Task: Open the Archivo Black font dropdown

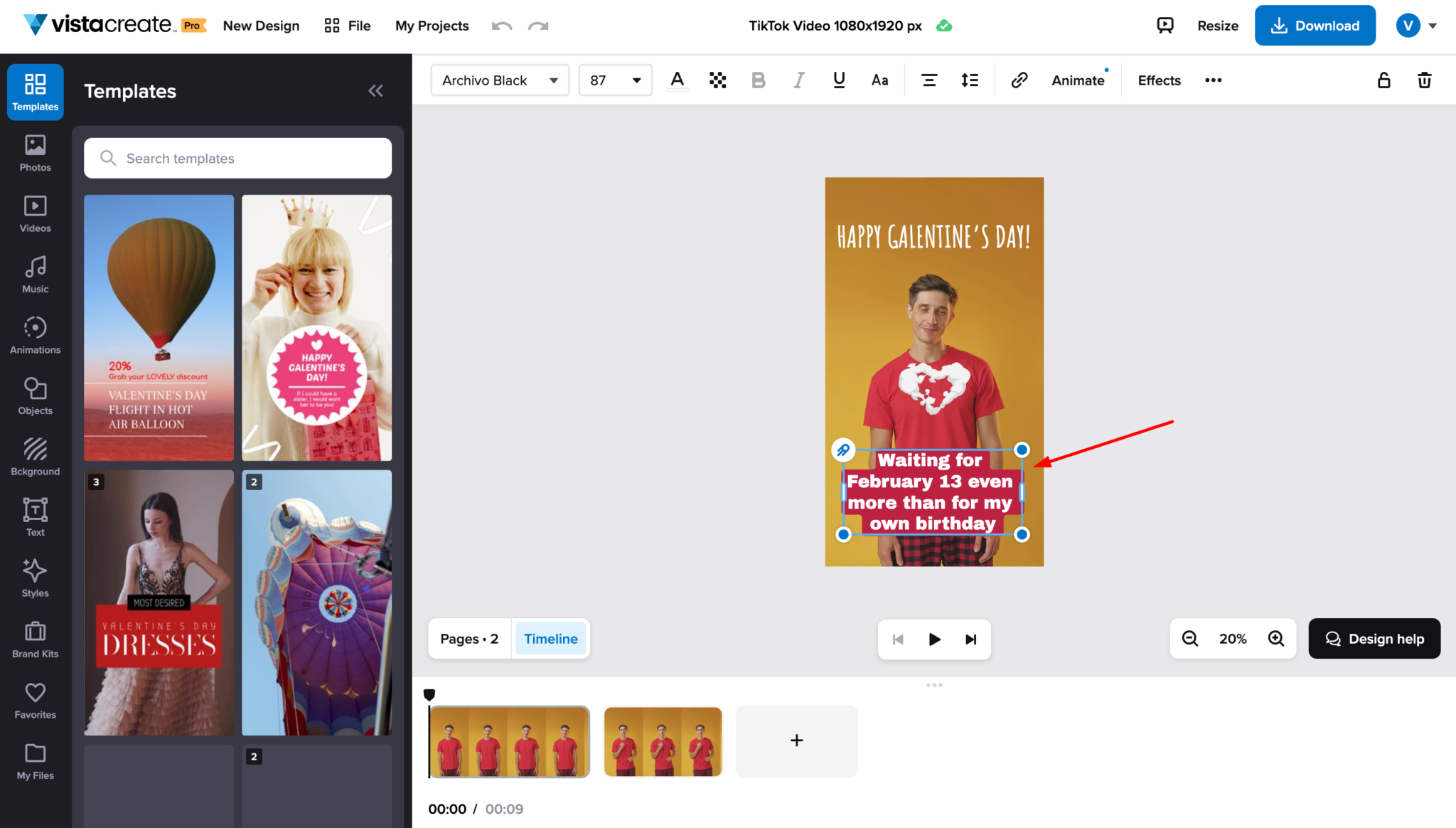Action: [499, 80]
